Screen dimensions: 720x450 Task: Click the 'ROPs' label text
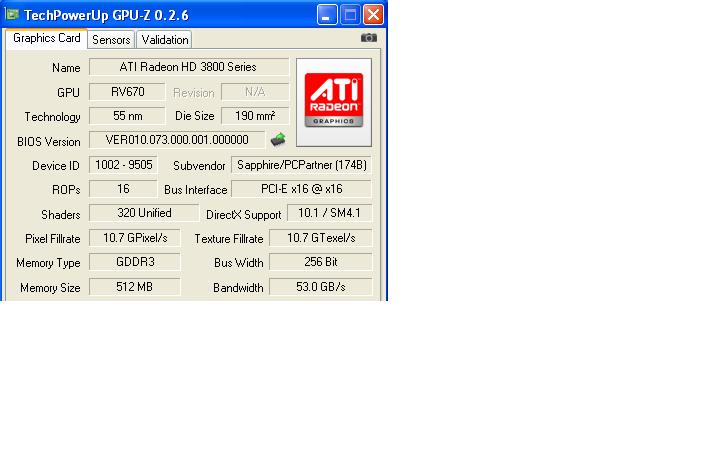pos(66,190)
